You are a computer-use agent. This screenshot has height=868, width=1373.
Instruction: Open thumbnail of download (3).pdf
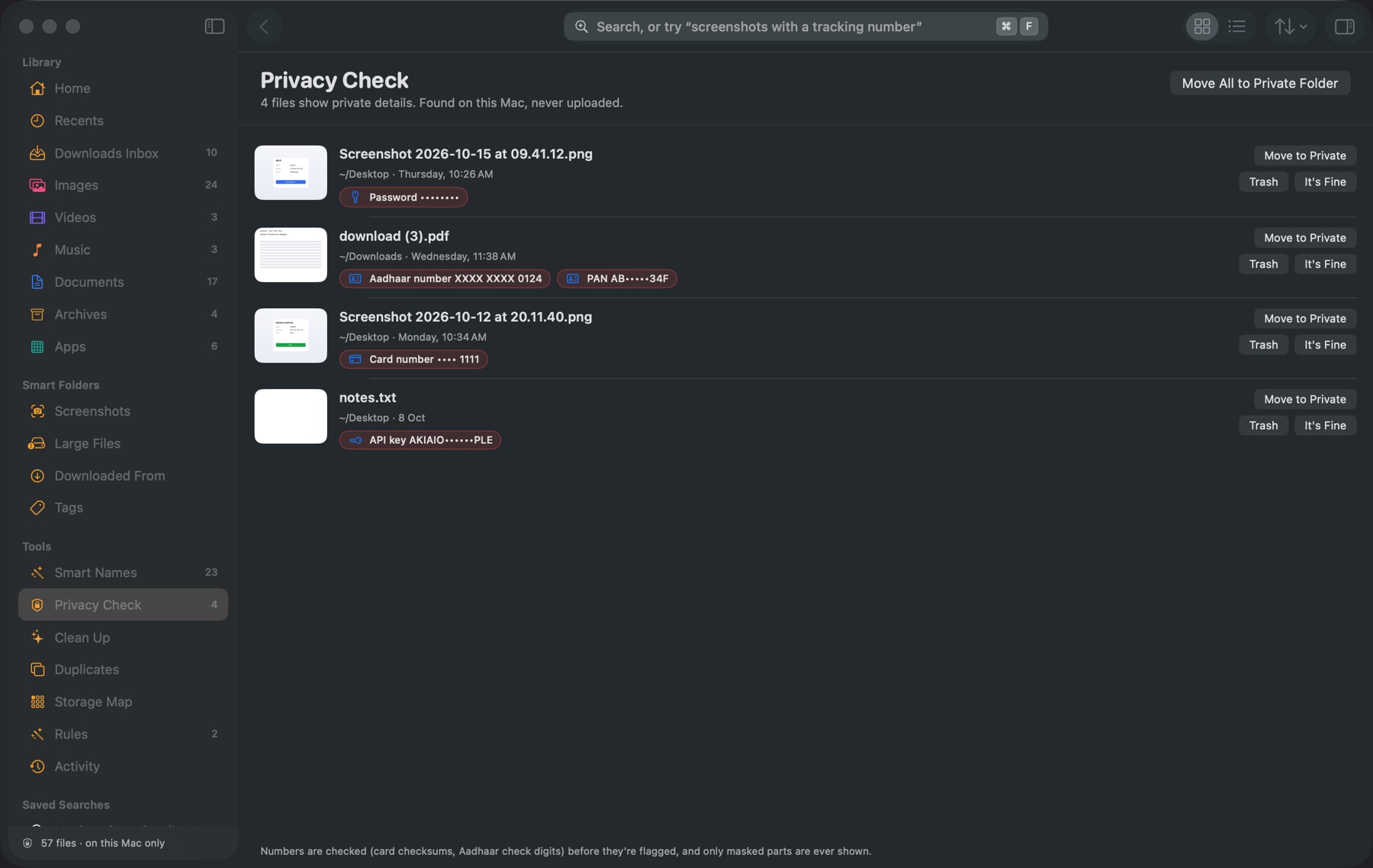(291, 255)
